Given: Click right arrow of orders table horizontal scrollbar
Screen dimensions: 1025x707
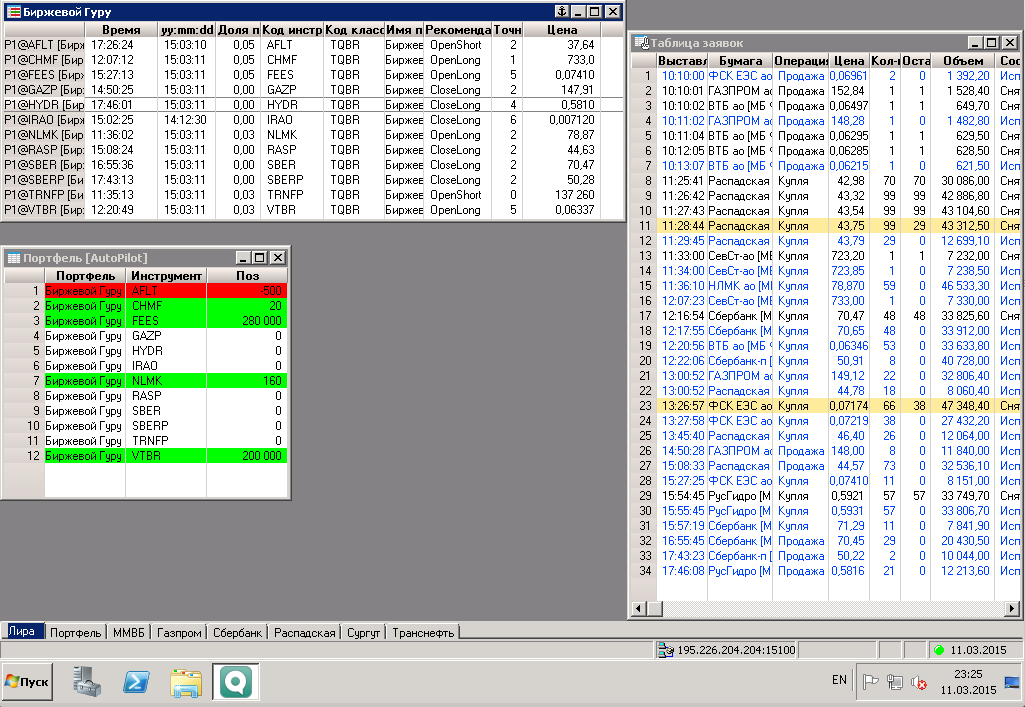Looking at the screenshot, I should (x=1012, y=608).
